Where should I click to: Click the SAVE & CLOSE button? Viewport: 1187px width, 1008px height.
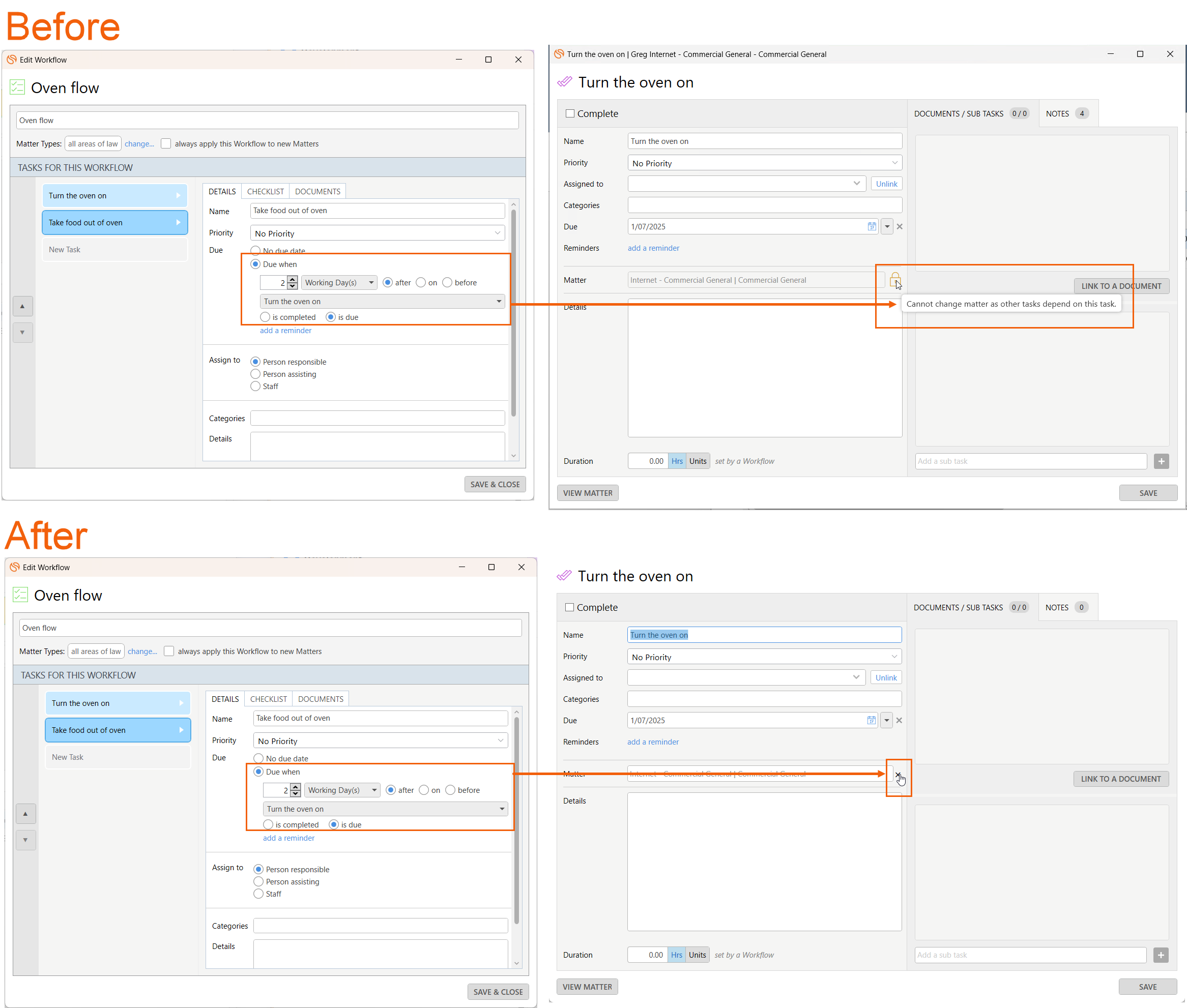point(495,484)
